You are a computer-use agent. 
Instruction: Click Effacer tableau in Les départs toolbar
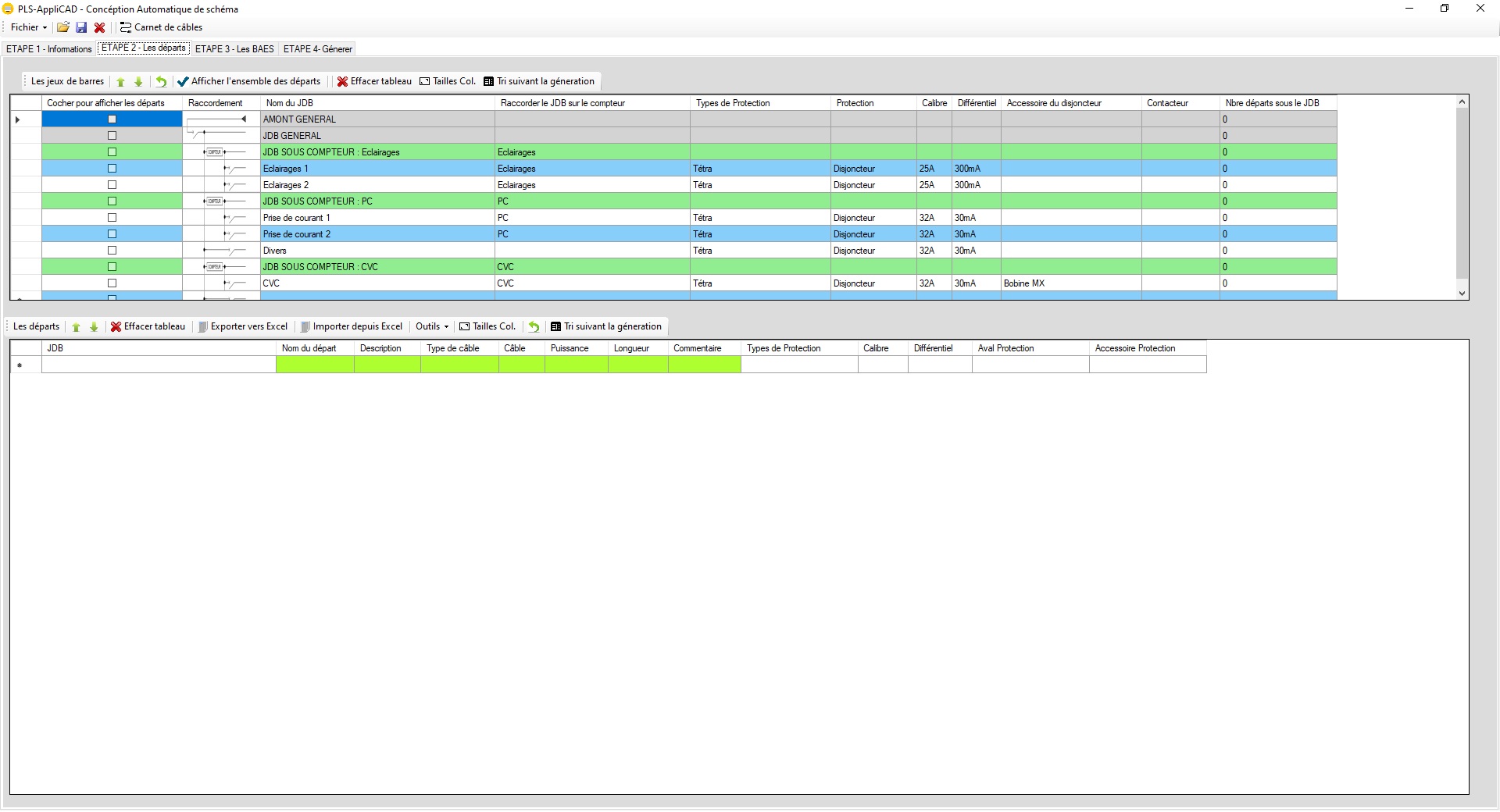[148, 326]
